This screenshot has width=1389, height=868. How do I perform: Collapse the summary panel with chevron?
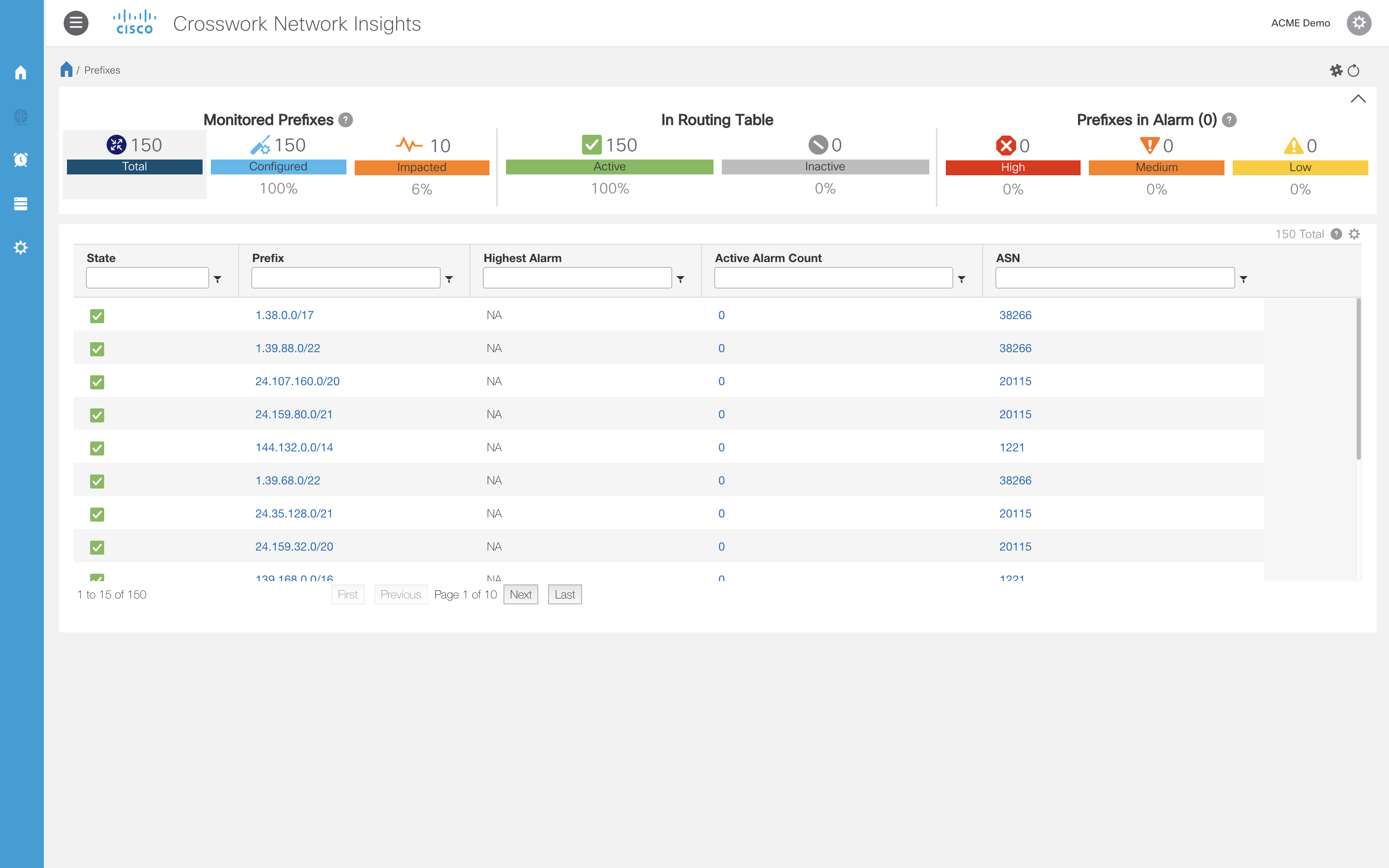click(1358, 99)
